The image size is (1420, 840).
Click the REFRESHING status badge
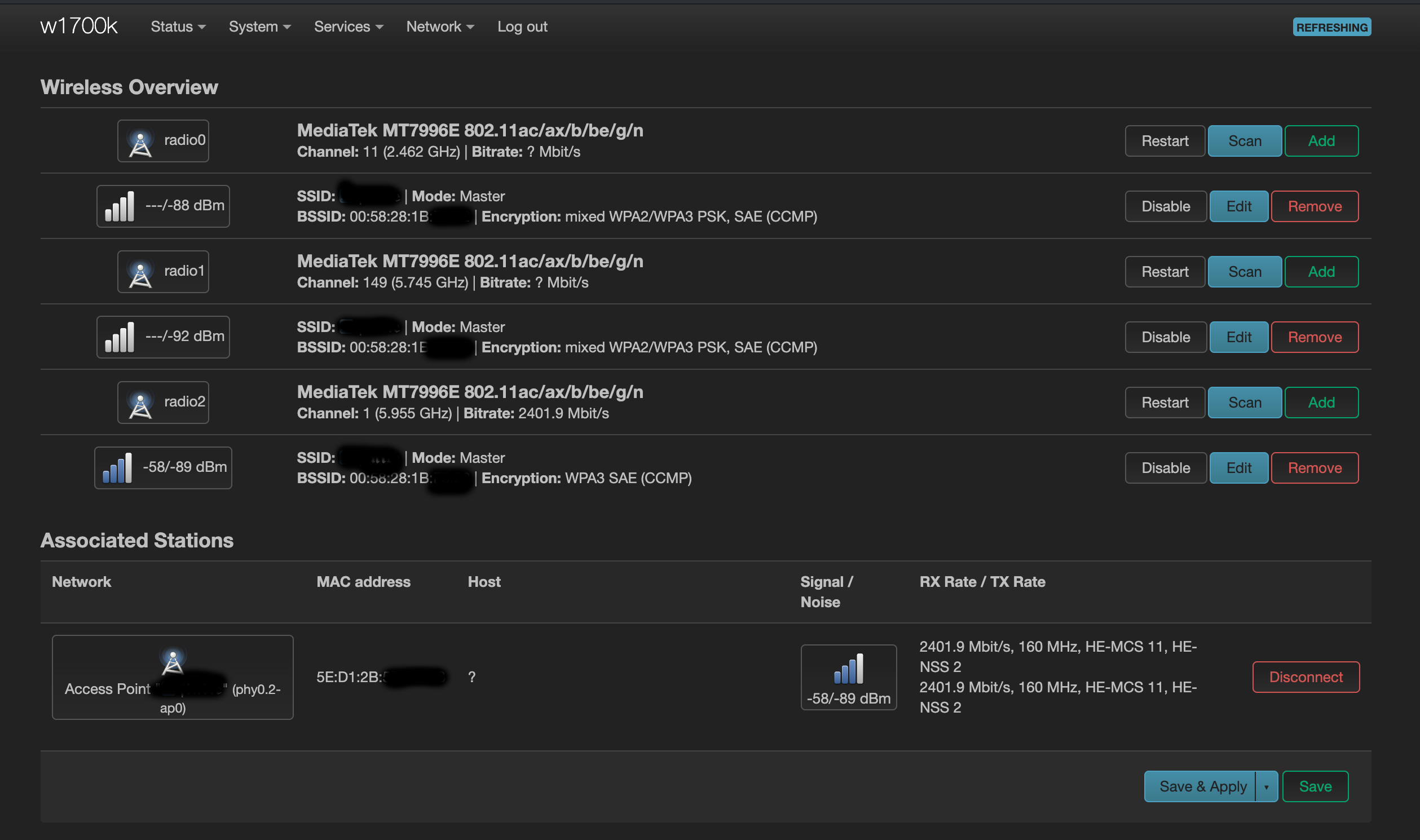[x=1331, y=27]
